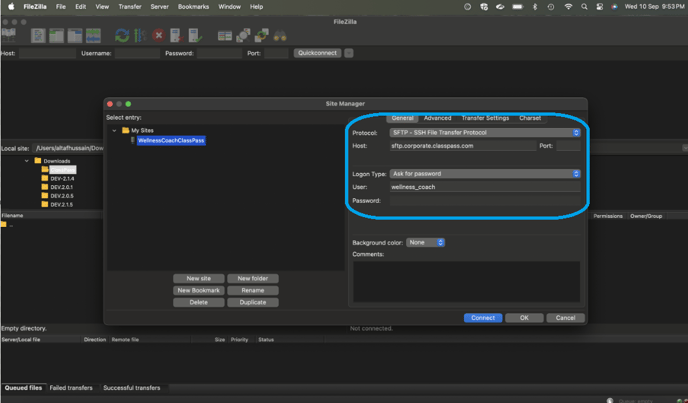This screenshot has width=688, height=403.
Task: Click the Cancel button in Site Manager
Action: pyautogui.click(x=565, y=318)
